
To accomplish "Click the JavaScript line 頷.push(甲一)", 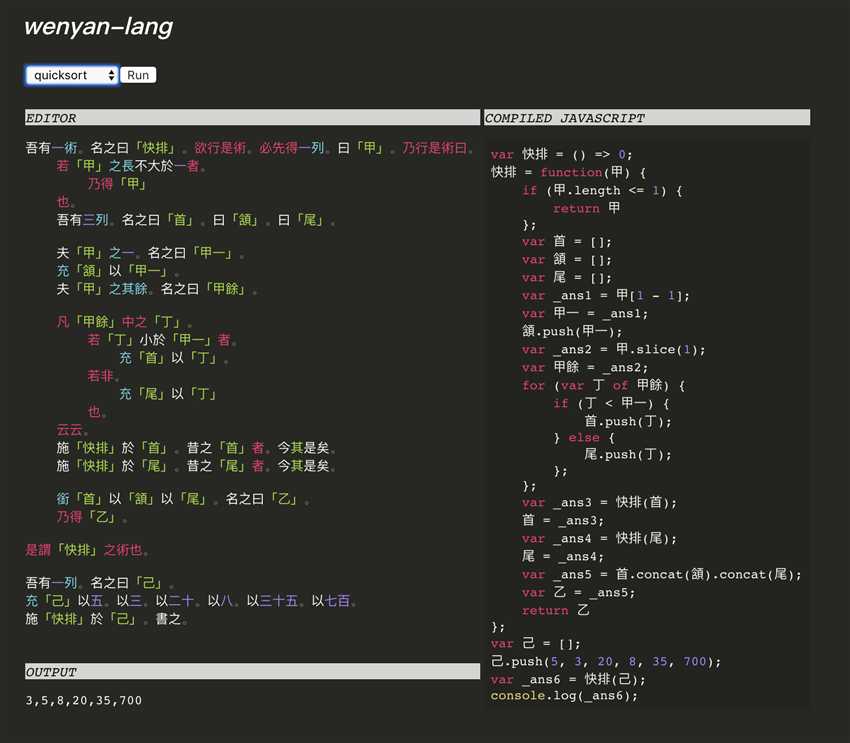I will point(572,331).
